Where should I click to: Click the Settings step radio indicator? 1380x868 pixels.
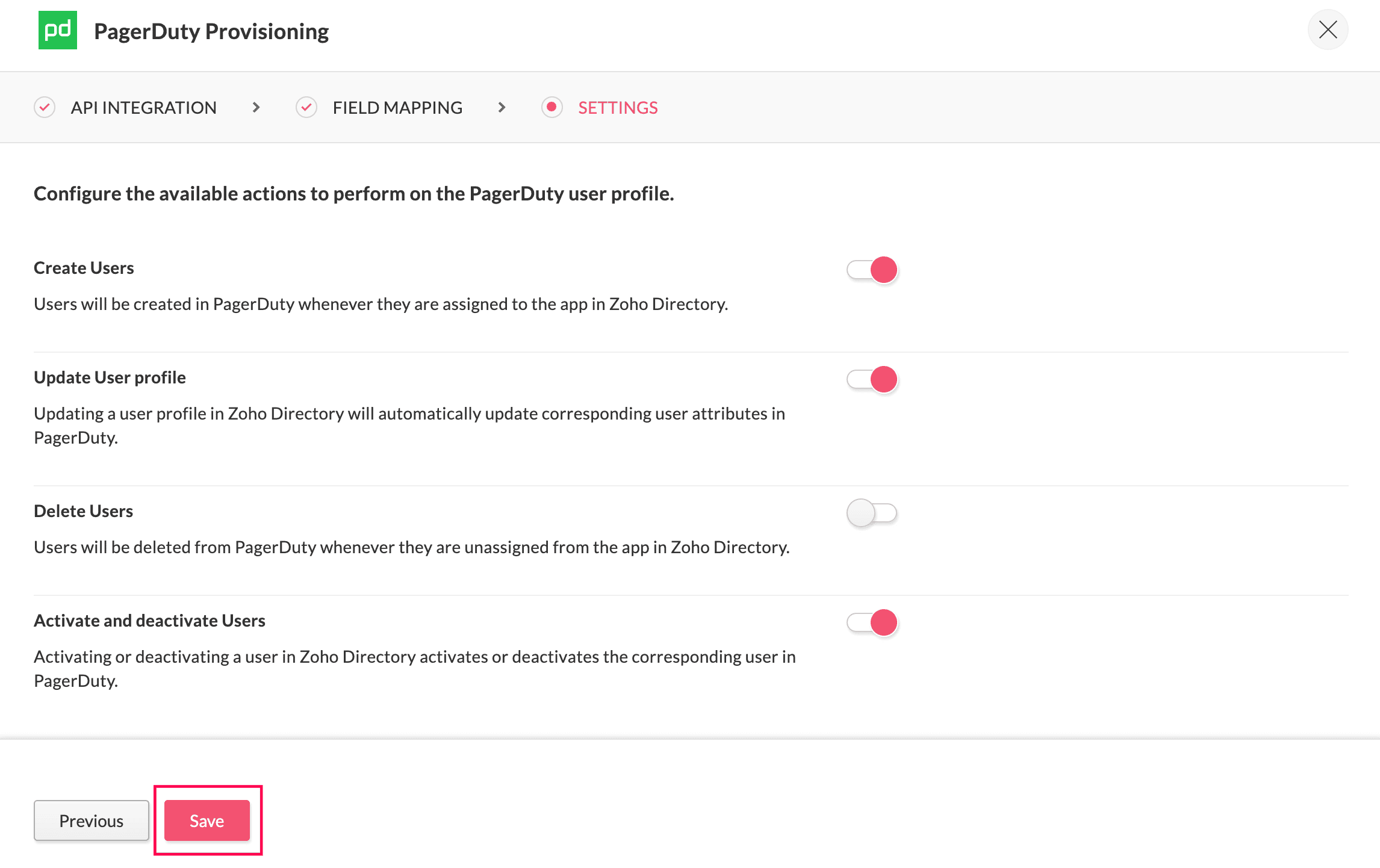552,108
